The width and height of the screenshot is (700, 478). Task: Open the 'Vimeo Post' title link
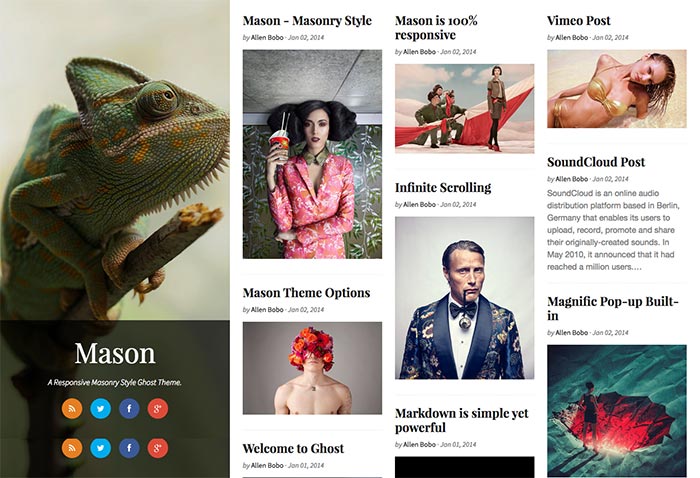pos(579,21)
